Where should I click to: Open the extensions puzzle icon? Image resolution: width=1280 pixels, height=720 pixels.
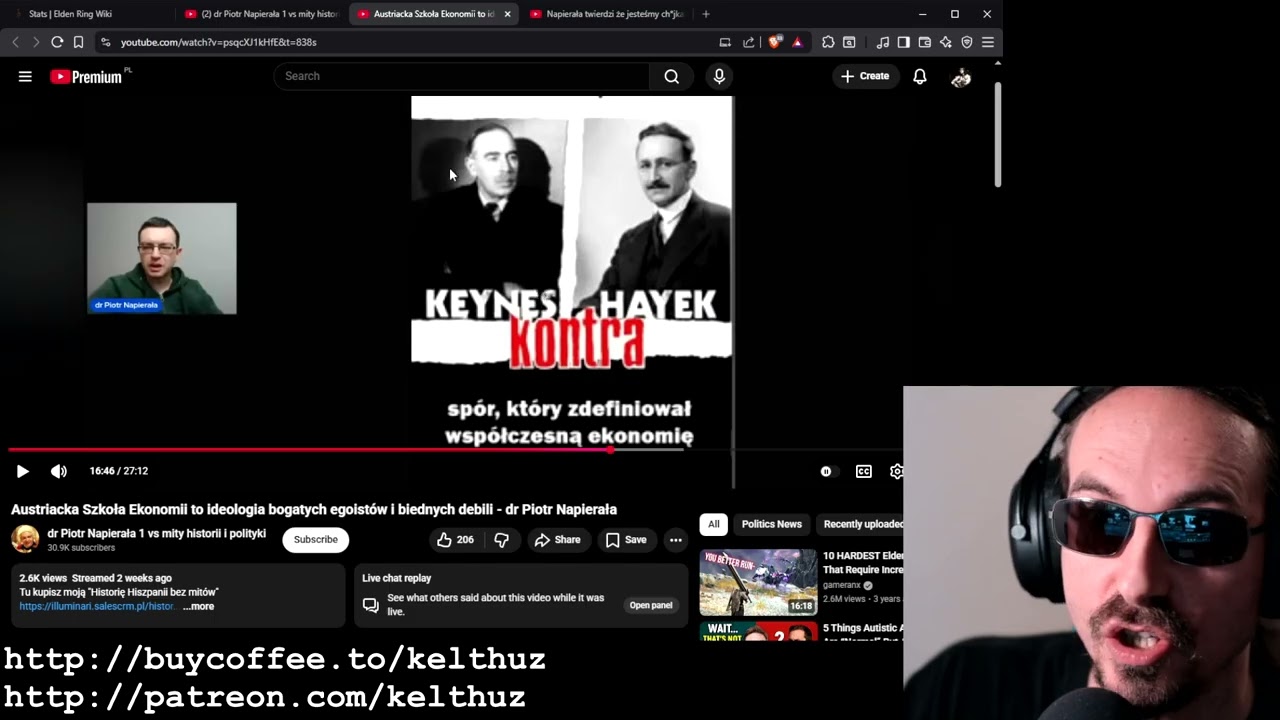click(x=828, y=42)
